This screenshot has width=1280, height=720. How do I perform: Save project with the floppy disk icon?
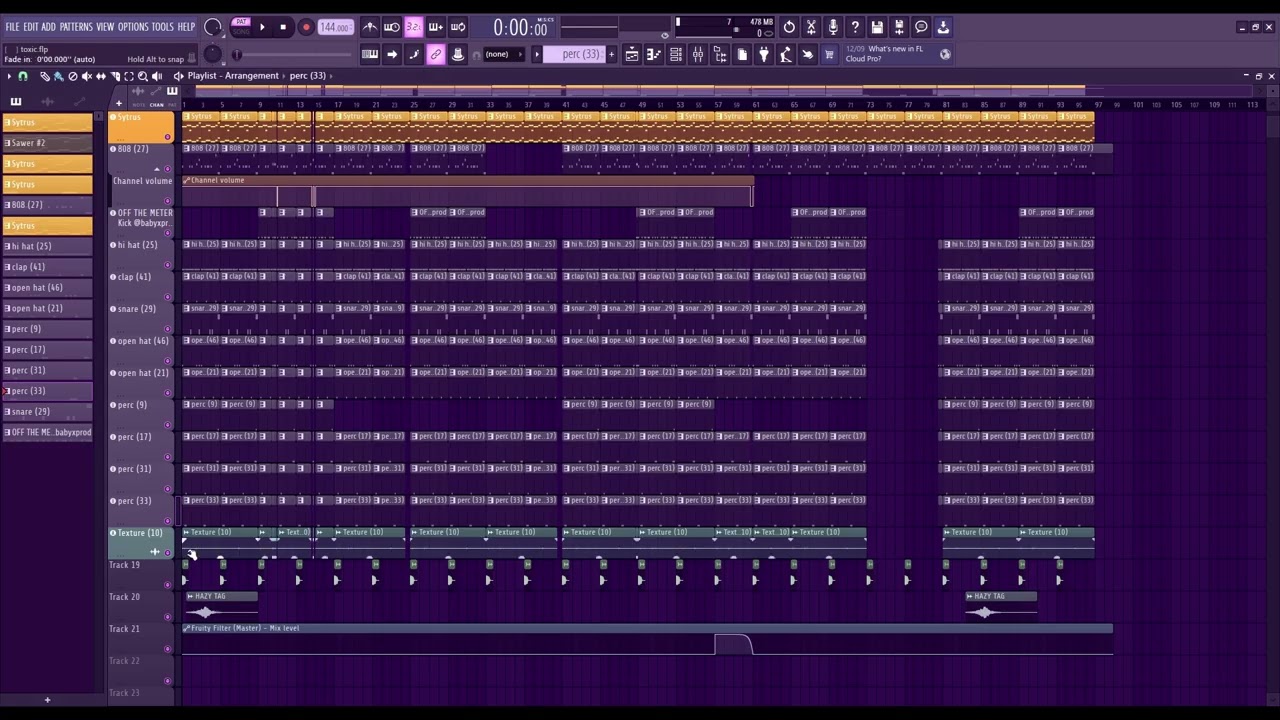[x=877, y=27]
